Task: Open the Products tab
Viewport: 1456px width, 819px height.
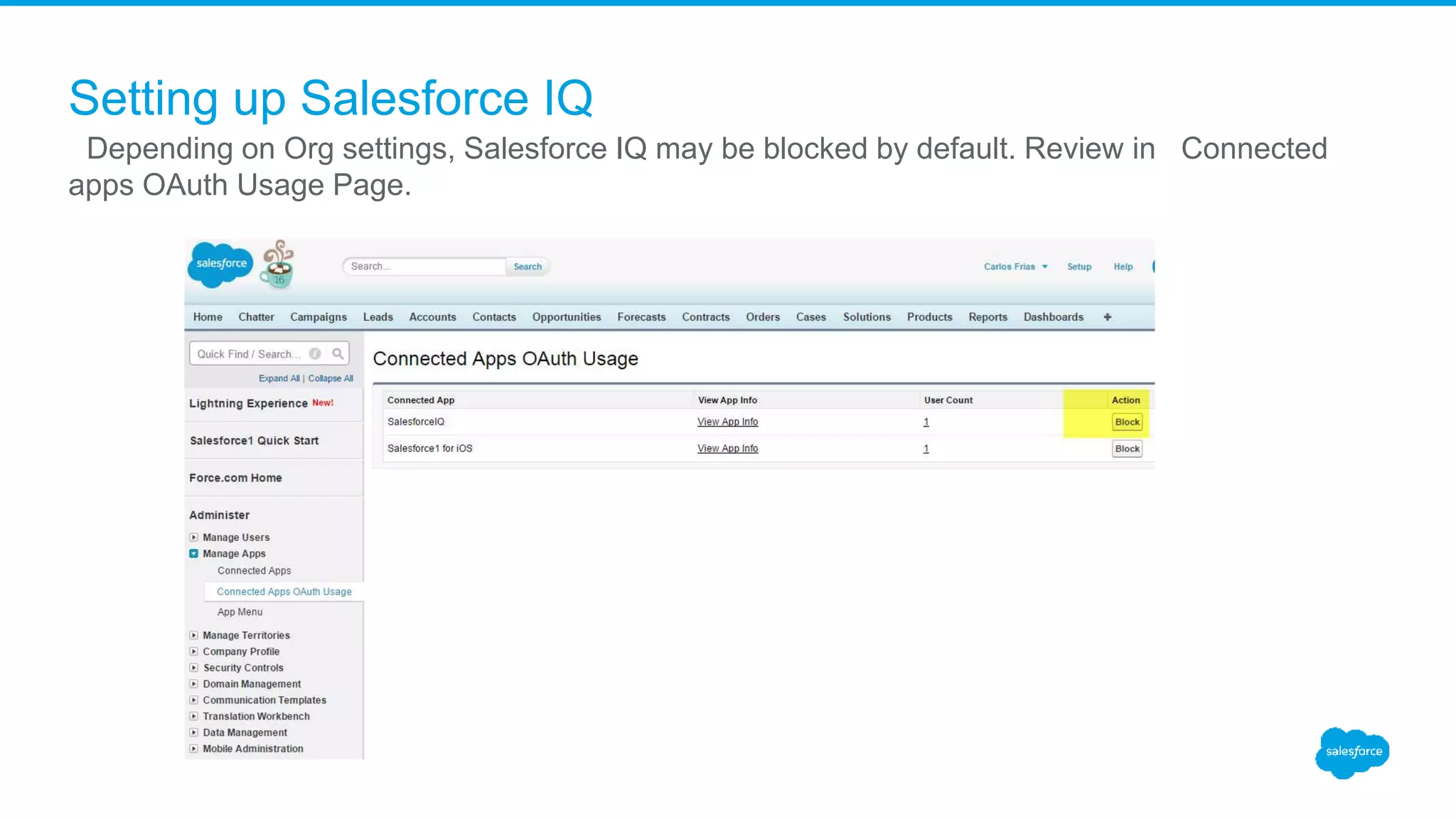Action: tap(929, 317)
